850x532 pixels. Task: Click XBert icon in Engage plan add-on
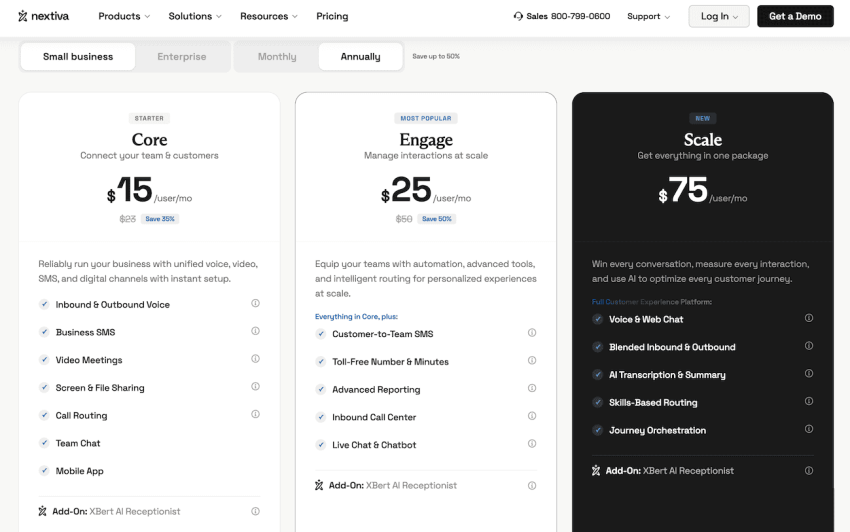coord(319,485)
